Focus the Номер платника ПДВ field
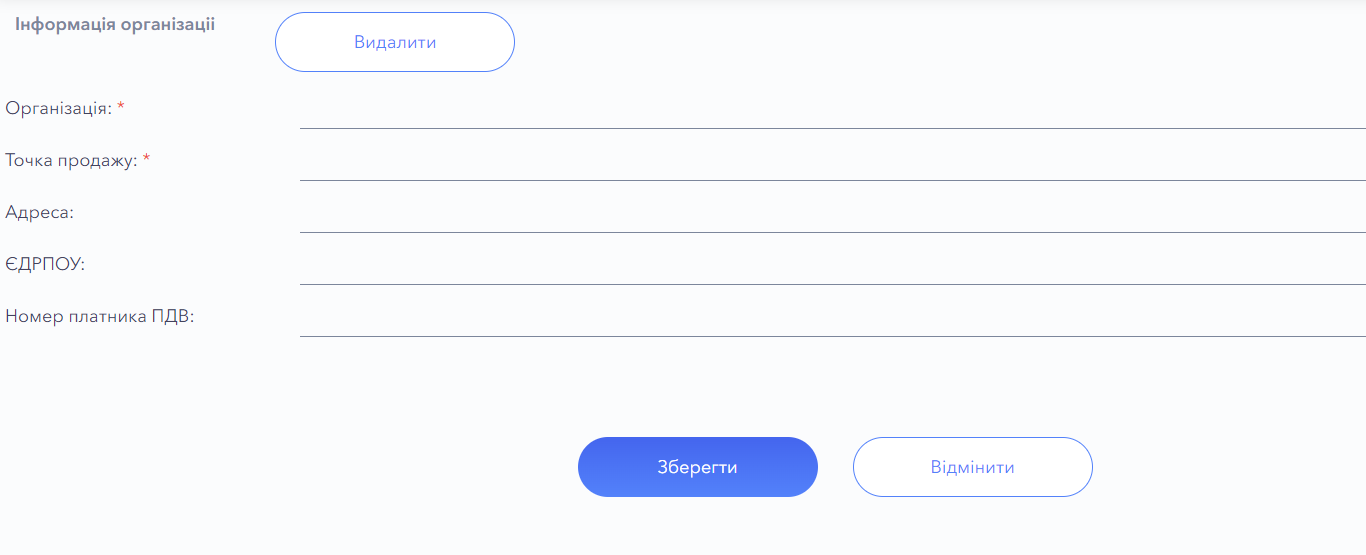The height and width of the screenshot is (555, 1366). point(832,319)
